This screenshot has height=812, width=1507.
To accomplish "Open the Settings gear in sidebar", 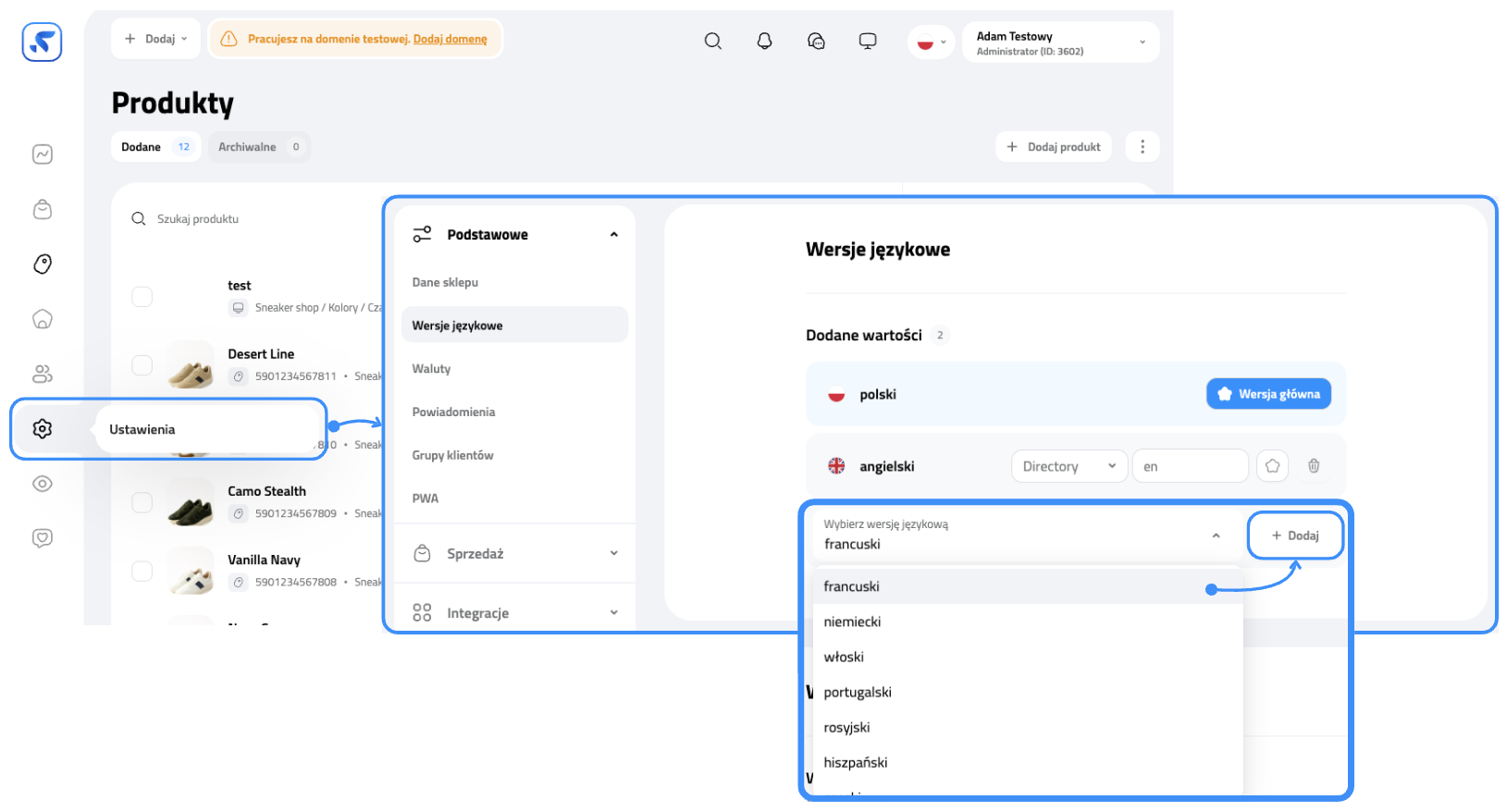I will [x=43, y=429].
